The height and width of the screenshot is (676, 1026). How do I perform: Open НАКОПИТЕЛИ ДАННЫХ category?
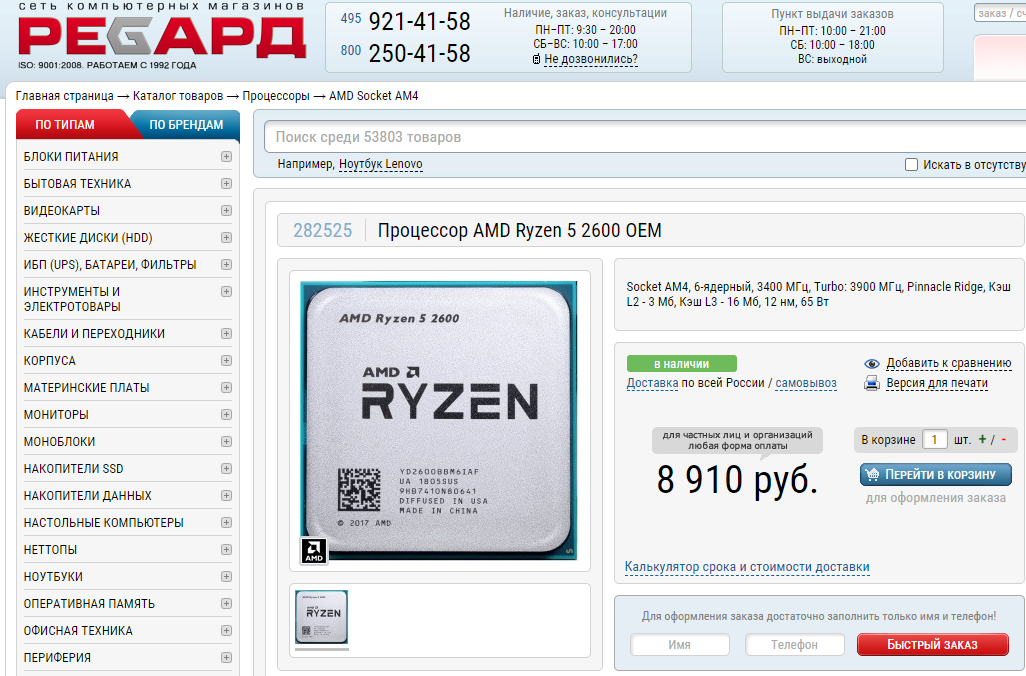[88, 496]
